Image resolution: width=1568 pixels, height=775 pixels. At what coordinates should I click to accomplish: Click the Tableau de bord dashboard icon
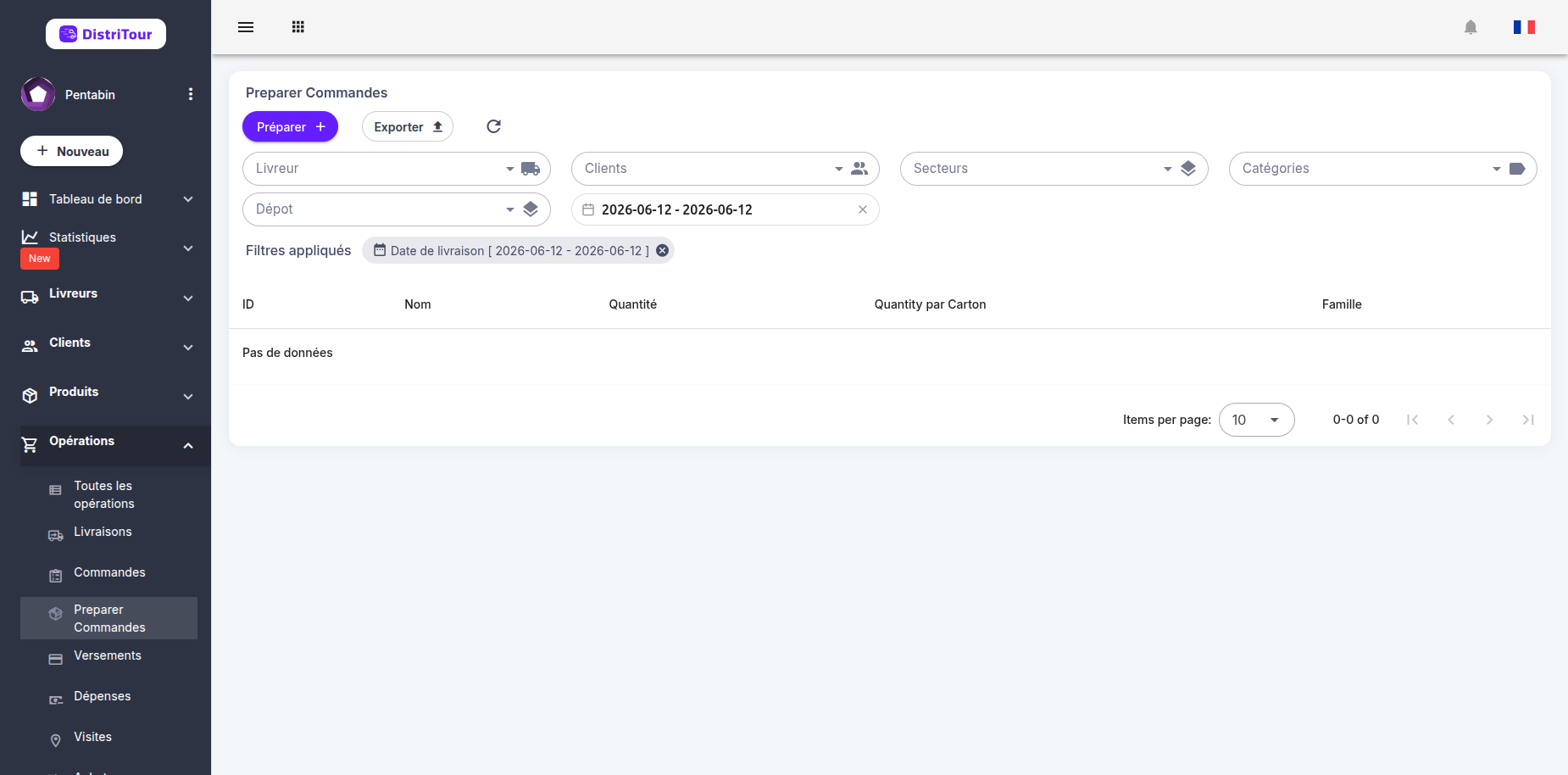click(x=30, y=199)
